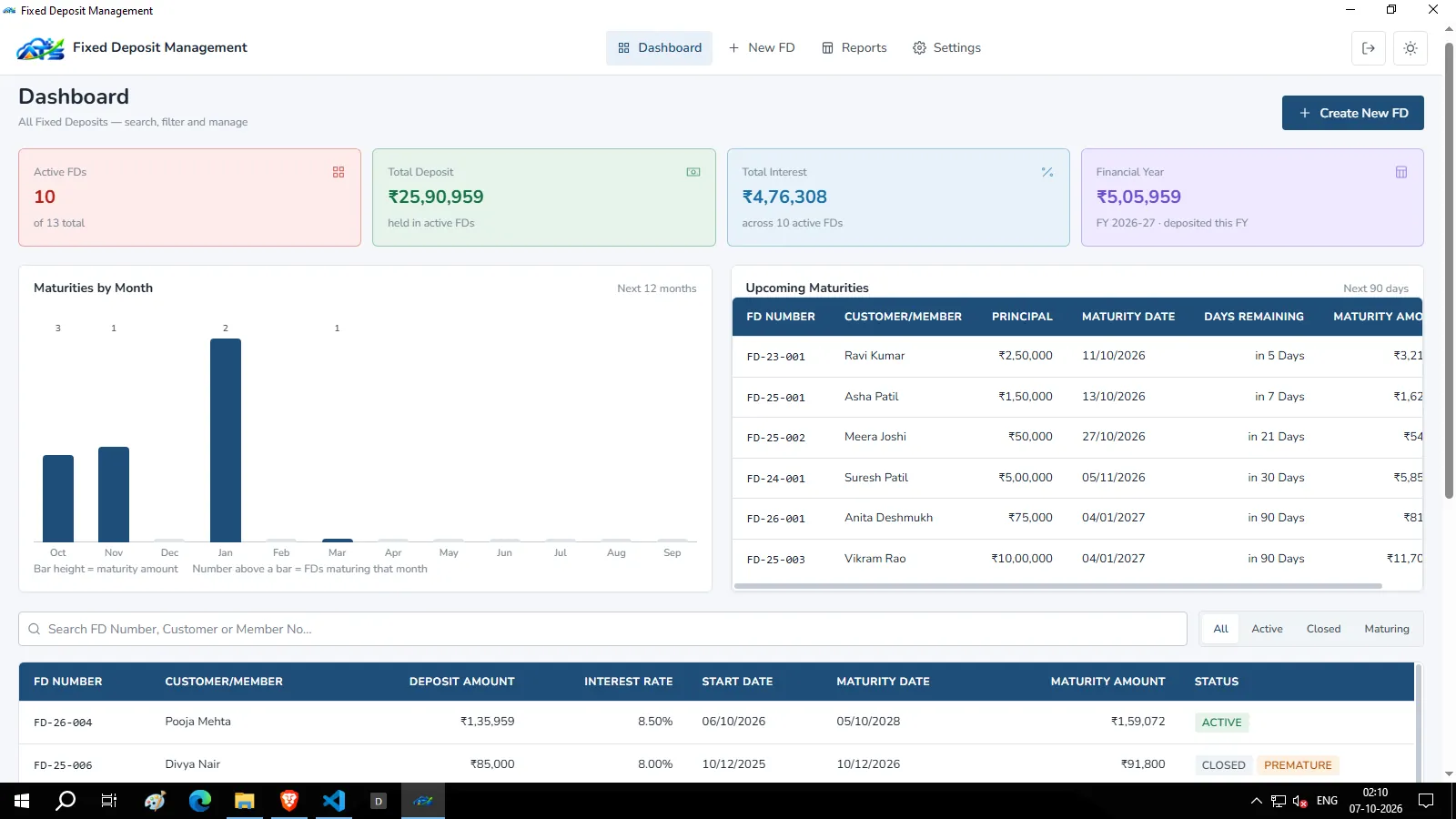Focus the Search FD Number input field
1456x819 pixels.
(602, 629)
